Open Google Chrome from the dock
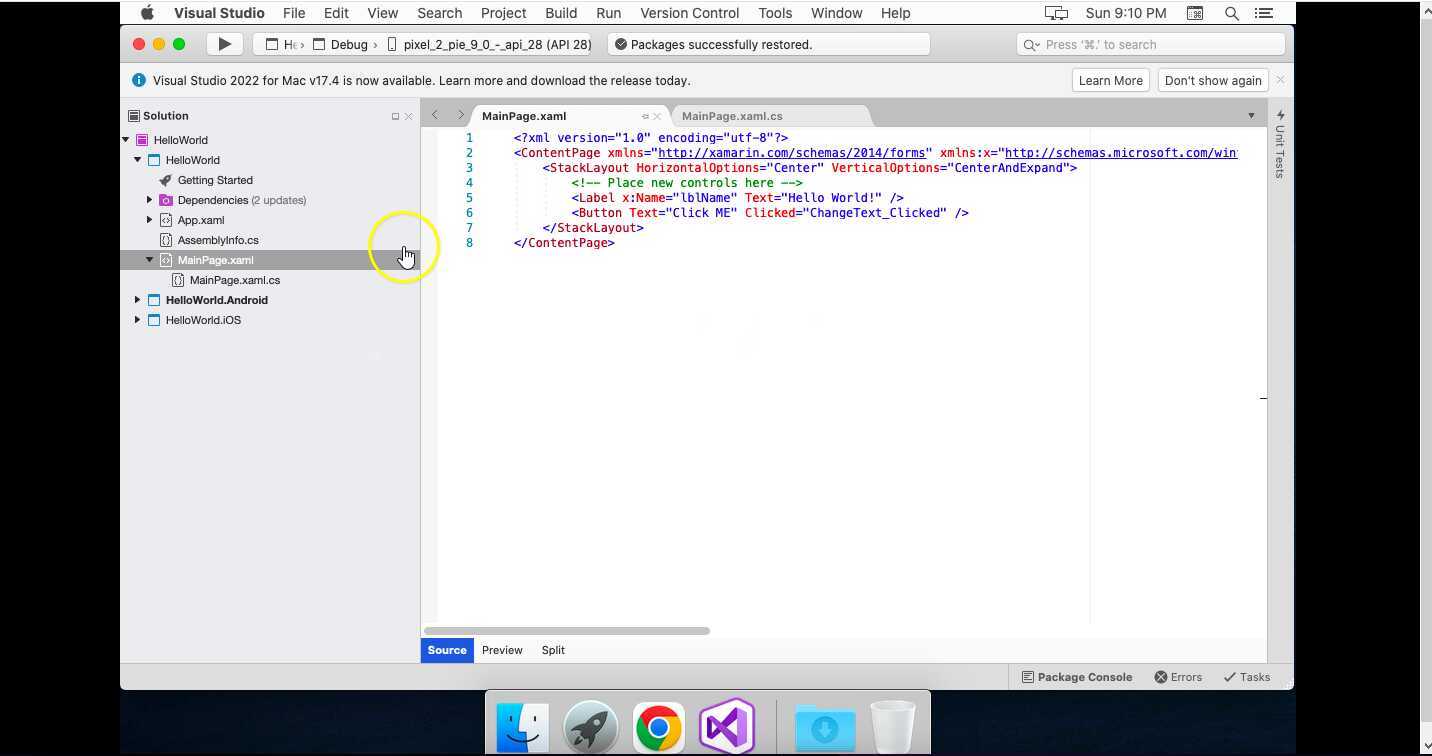1432x756 pixels. pos(658,727)
